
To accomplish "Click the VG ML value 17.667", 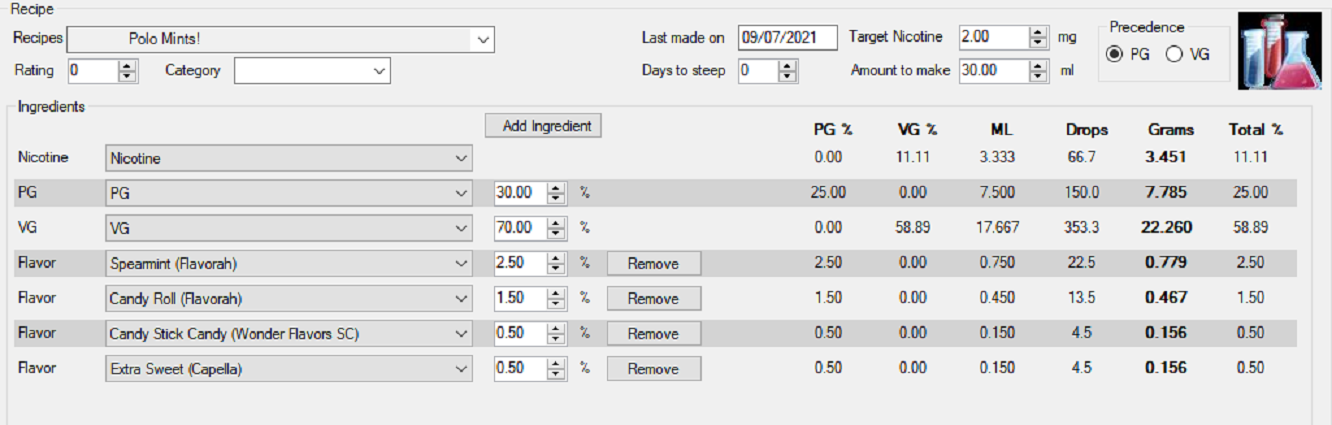I will [998, 227].
